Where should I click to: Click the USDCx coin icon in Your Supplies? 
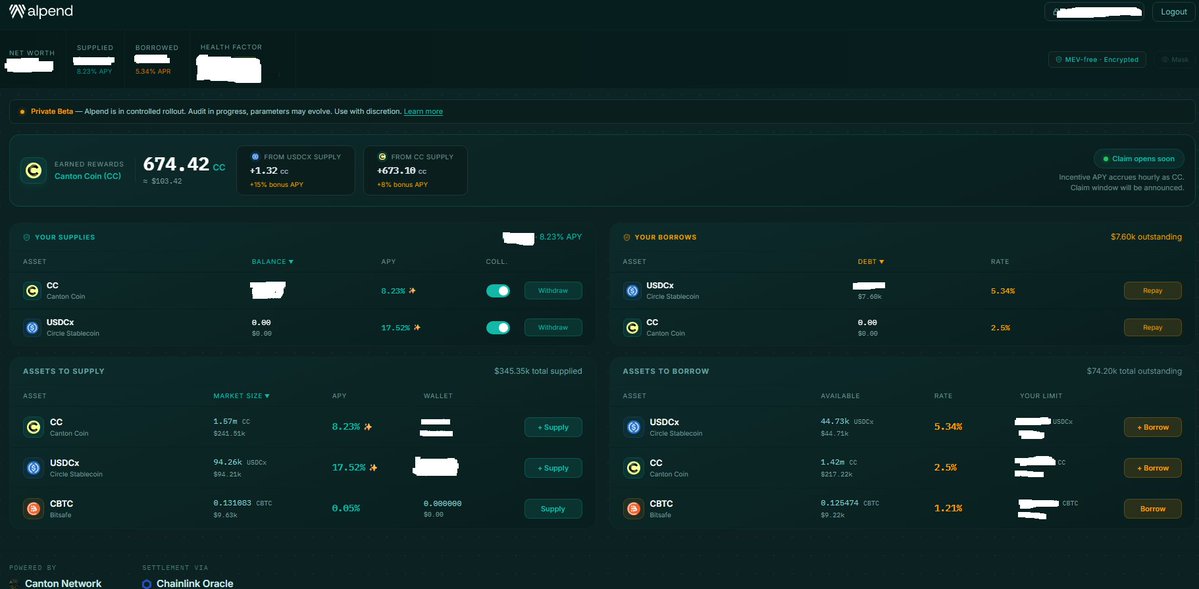[32, 327]
